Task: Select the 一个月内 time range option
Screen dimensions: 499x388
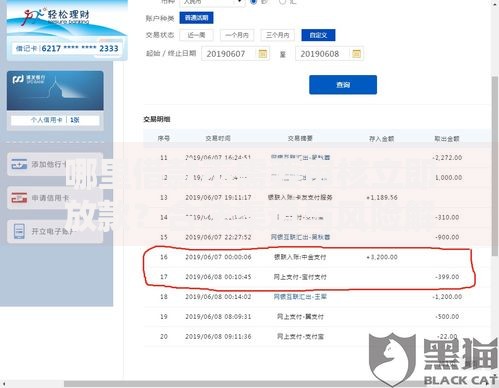Action: point(237,35)
